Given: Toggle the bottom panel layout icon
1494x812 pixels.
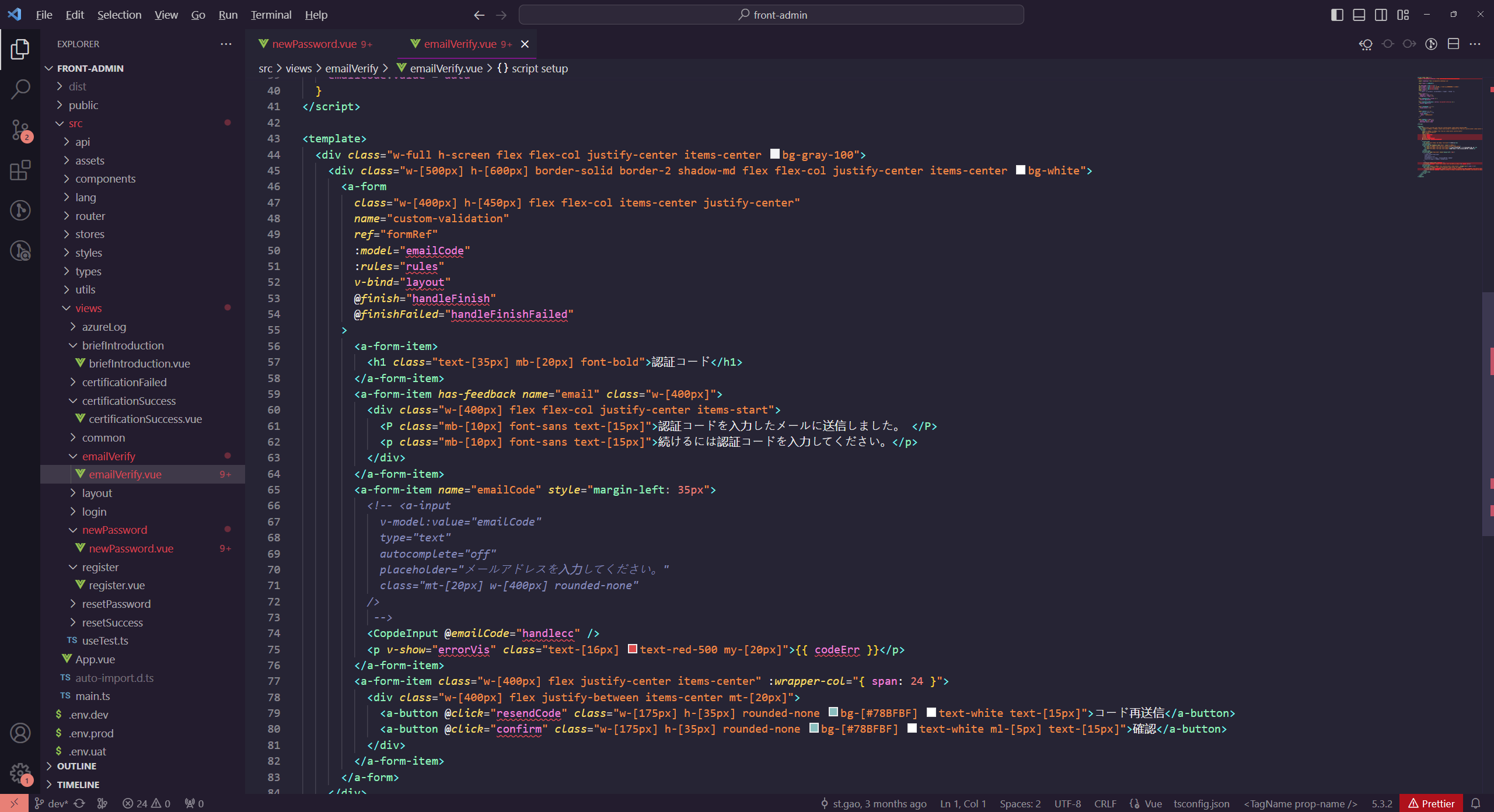Looking at the screenshot, I should 1359,15.
